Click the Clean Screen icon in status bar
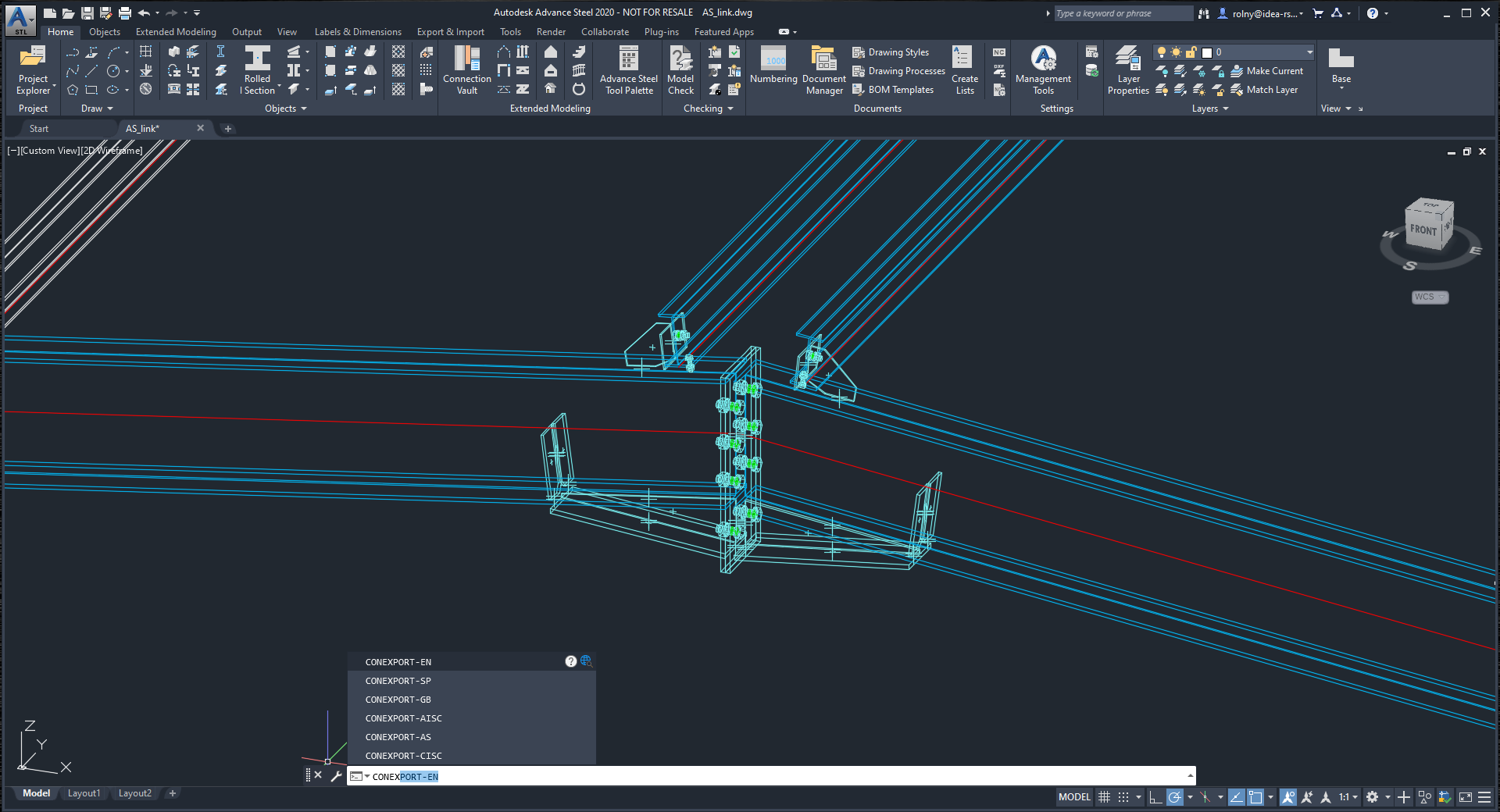The height and width of the screenshot is (812, 1500). point(1466,797)
